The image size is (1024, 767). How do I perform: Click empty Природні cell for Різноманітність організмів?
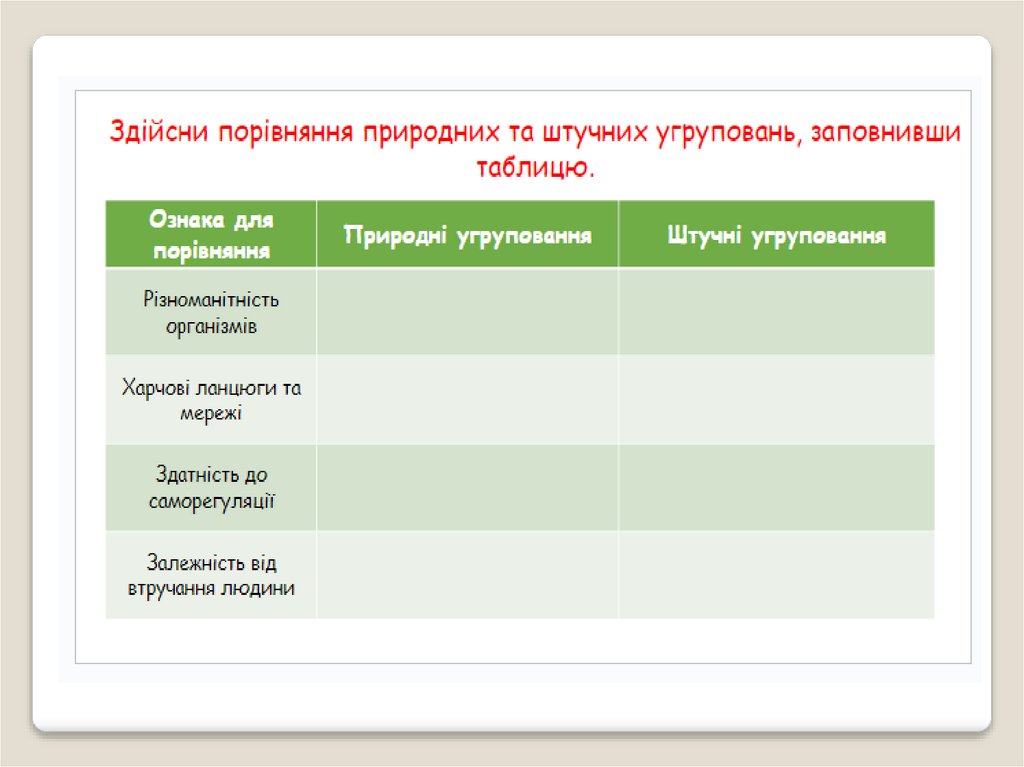coord(468,312)
